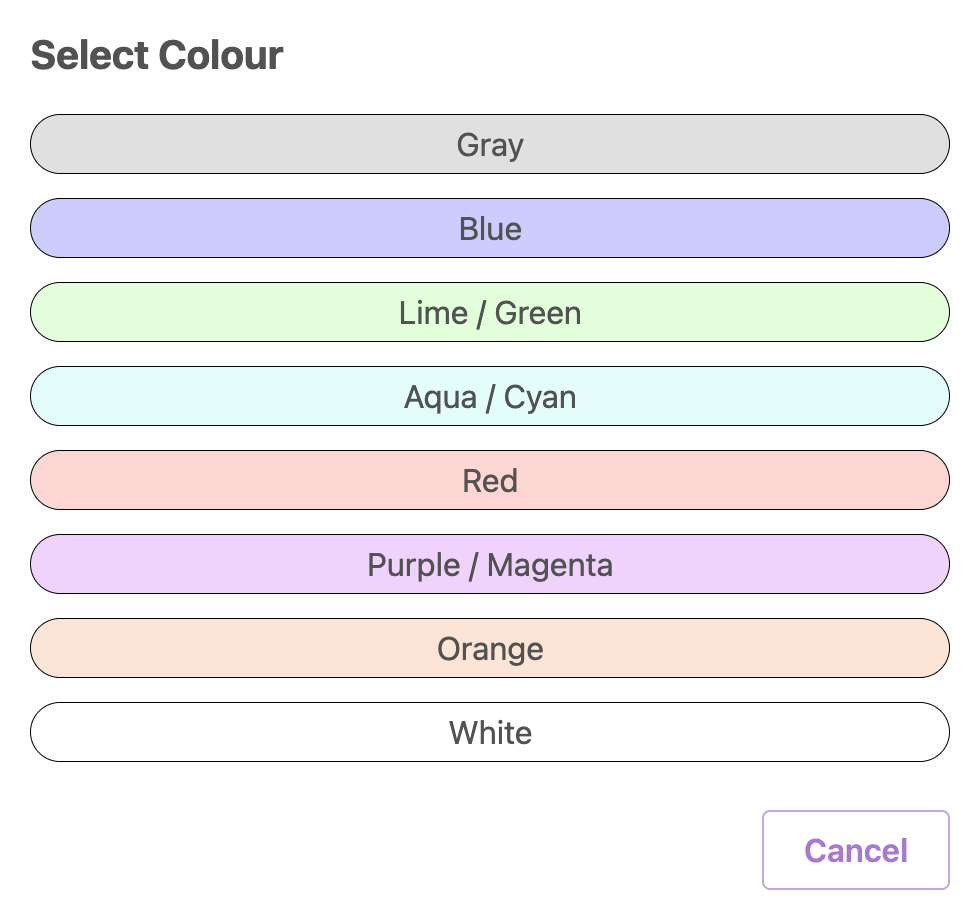Dismiss the Select Colour dialog via Cancel
This screenshot has height=912, width=980.
tap(855, 850)
